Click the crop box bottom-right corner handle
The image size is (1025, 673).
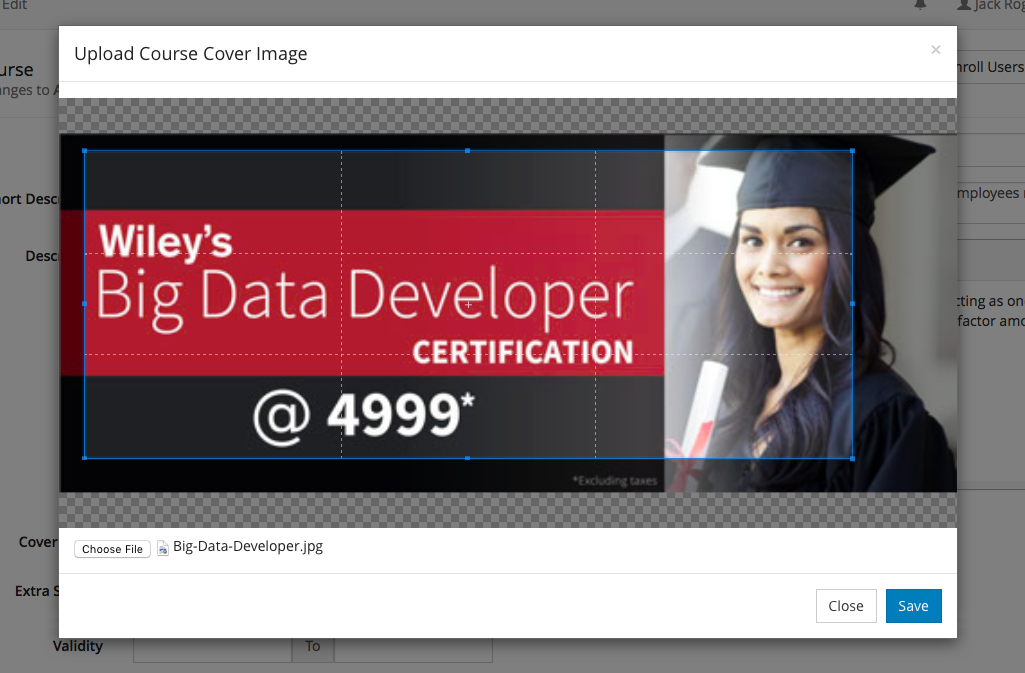[852, 458]
